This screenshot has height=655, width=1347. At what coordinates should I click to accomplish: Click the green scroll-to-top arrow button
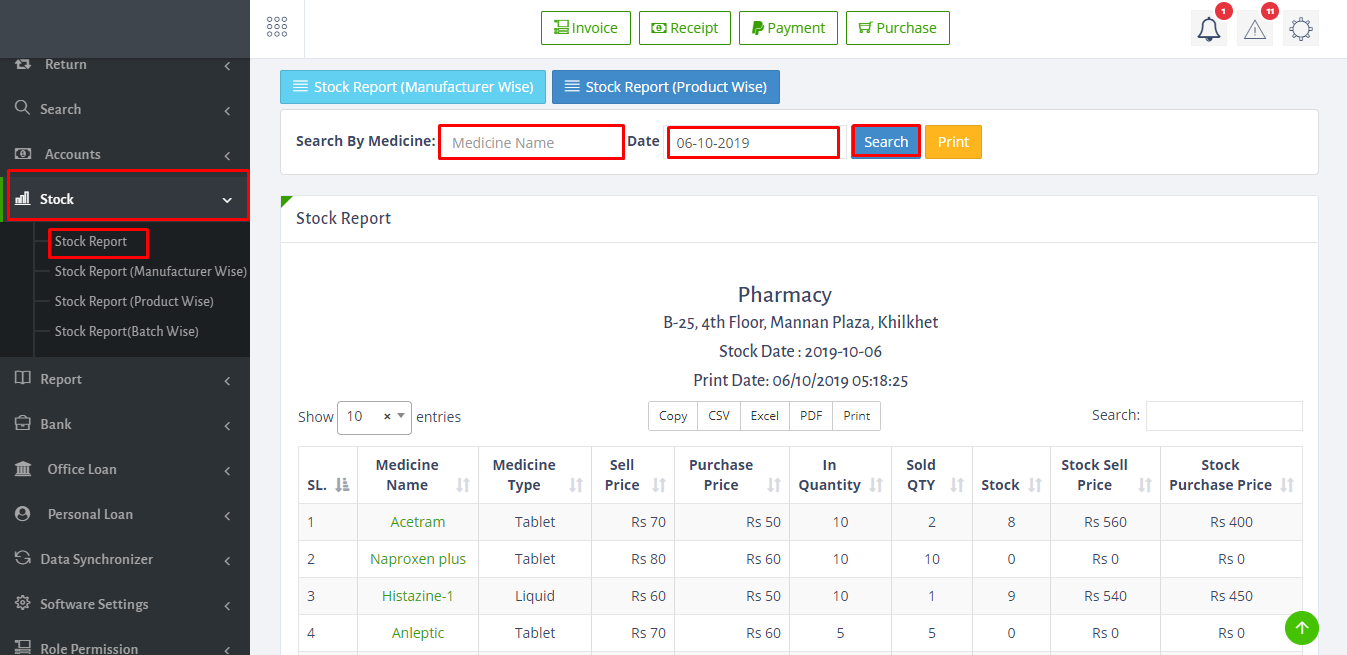(x=1301, y=628)
